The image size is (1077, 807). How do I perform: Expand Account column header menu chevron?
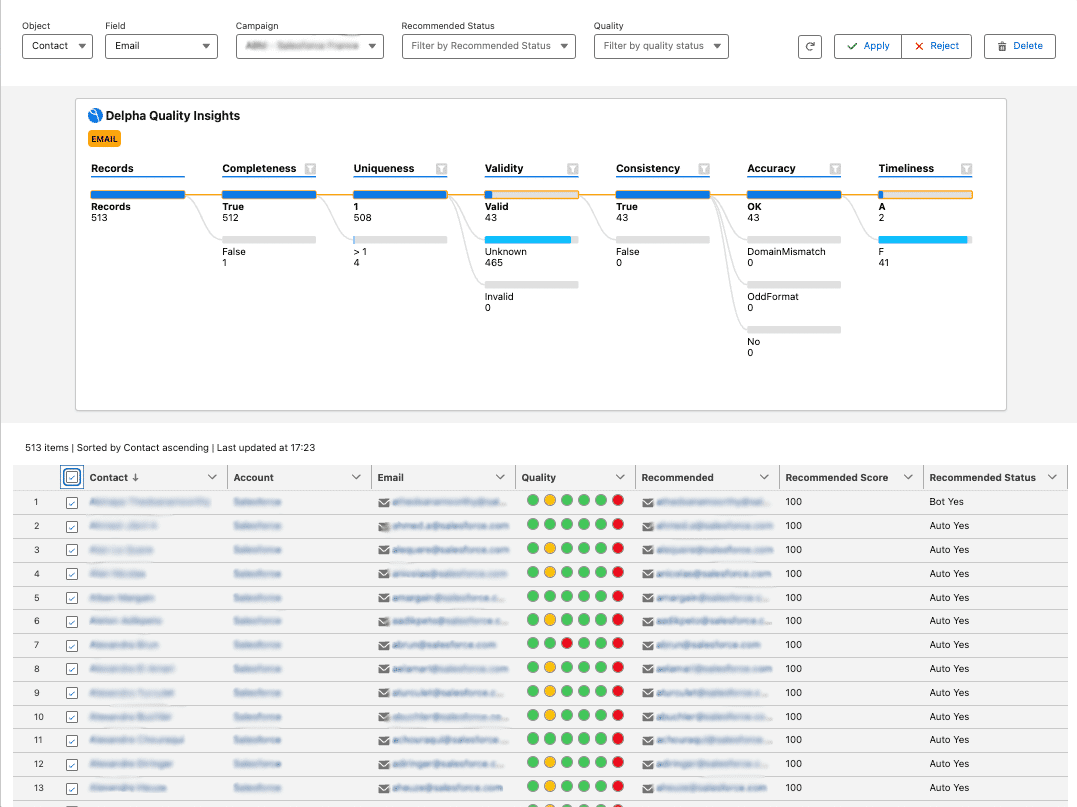click(x=356, y=477)
